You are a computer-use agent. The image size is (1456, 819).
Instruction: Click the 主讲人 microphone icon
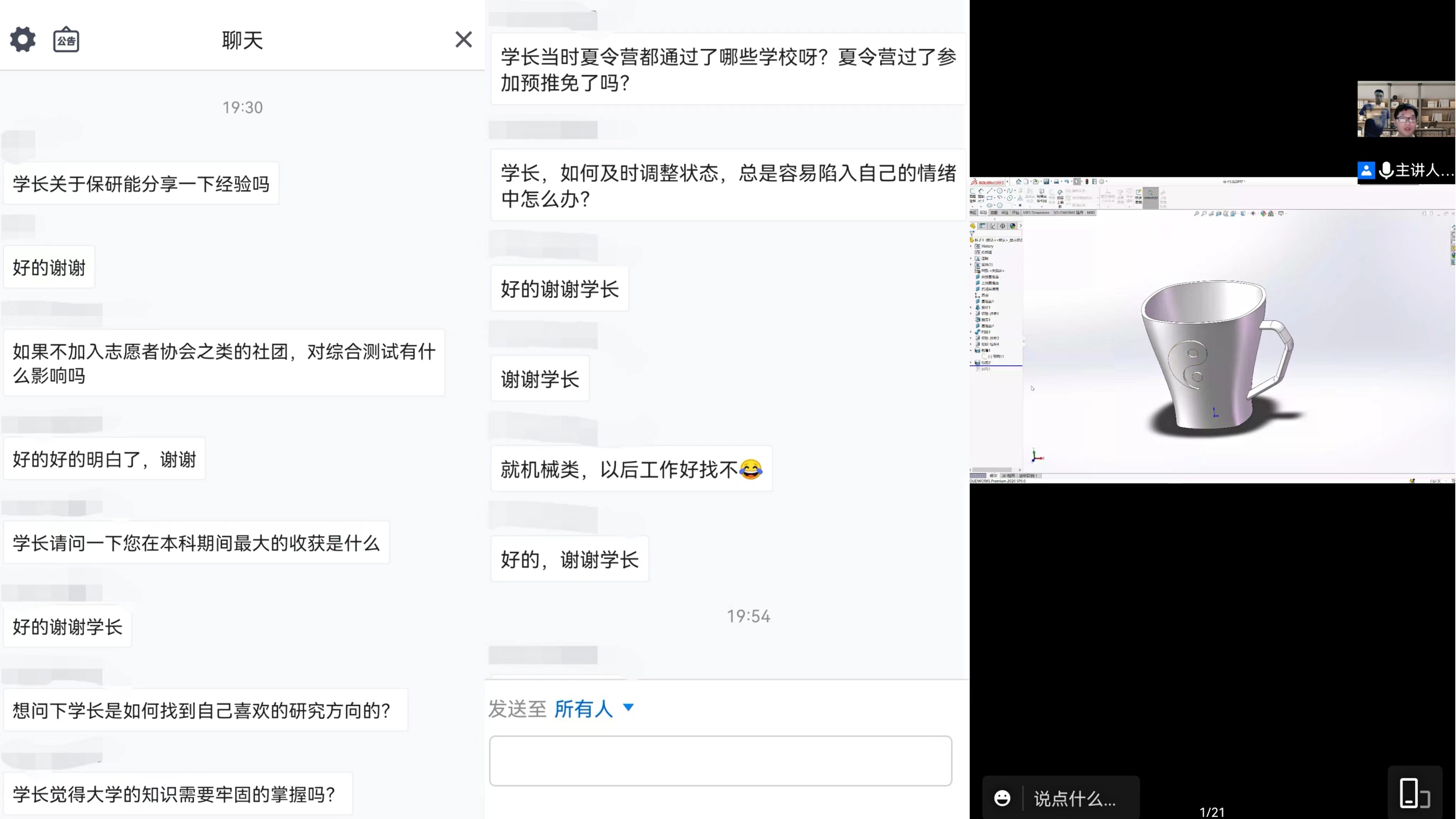tap(1386, 170)
